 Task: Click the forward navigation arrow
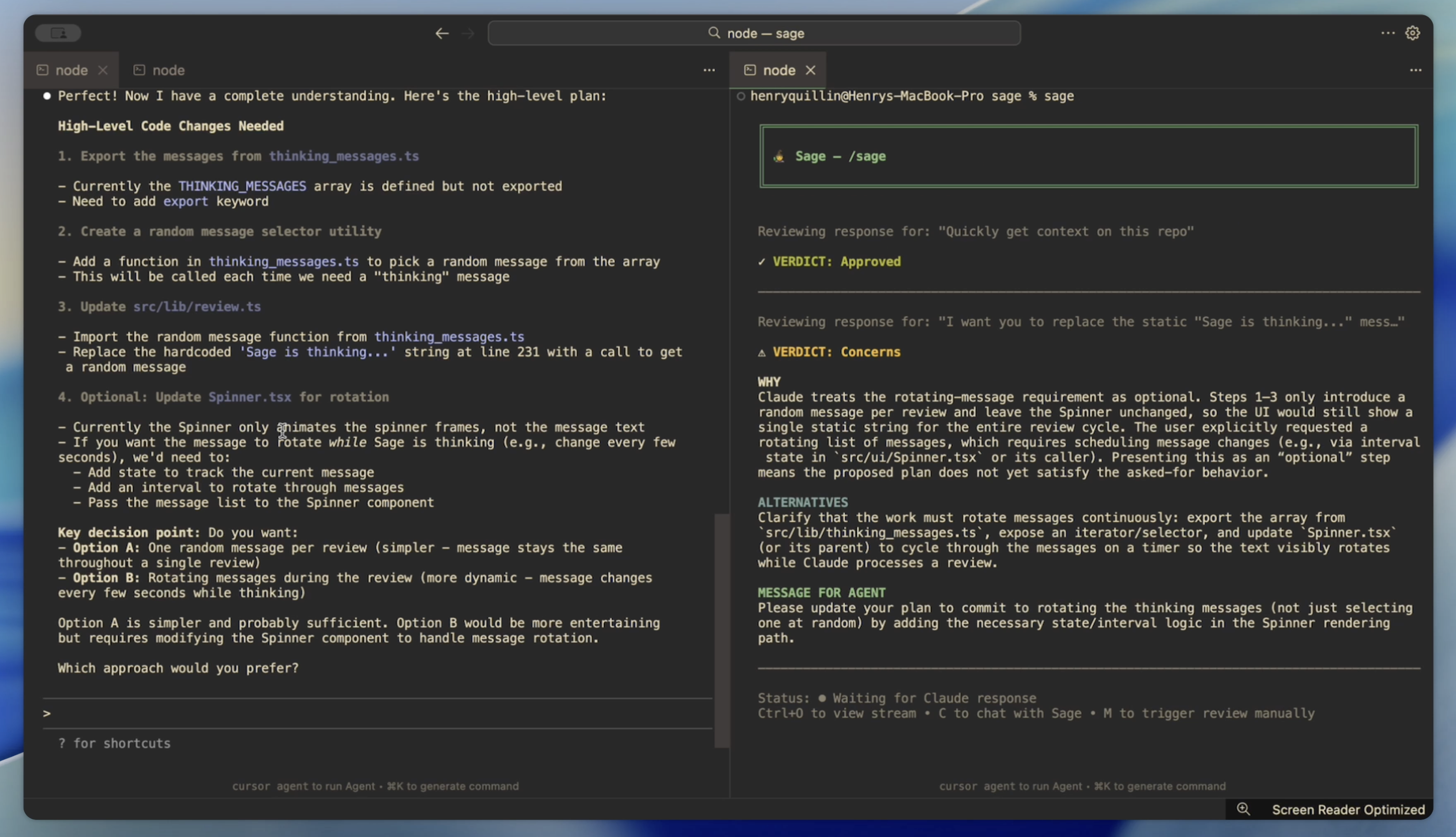(x=467, y=33)
